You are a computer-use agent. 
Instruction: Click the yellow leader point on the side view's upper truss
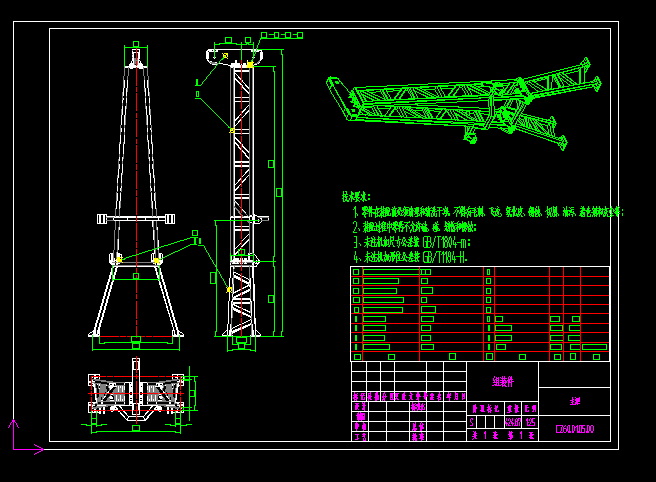(x=232, y=131)
